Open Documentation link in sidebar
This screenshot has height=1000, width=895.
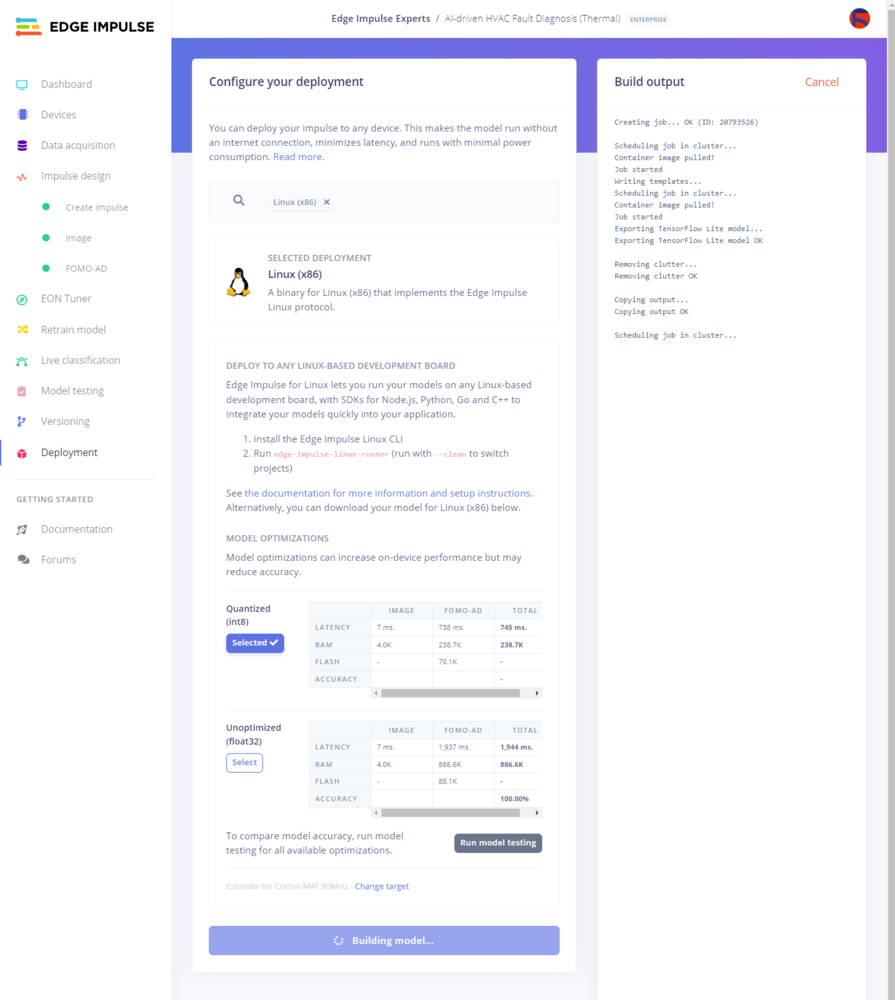click(77, 529)
